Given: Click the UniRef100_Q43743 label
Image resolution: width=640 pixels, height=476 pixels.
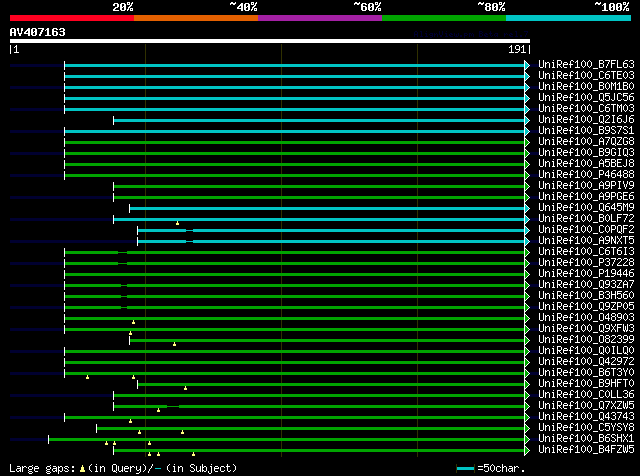Looking at the screenshot, I should (x=586, y=417).
